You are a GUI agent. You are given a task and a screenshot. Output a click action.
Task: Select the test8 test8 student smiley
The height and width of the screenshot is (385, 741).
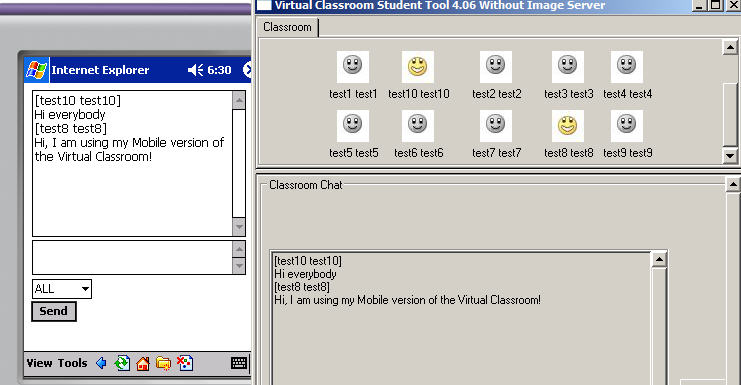click(x=568, y=126)
